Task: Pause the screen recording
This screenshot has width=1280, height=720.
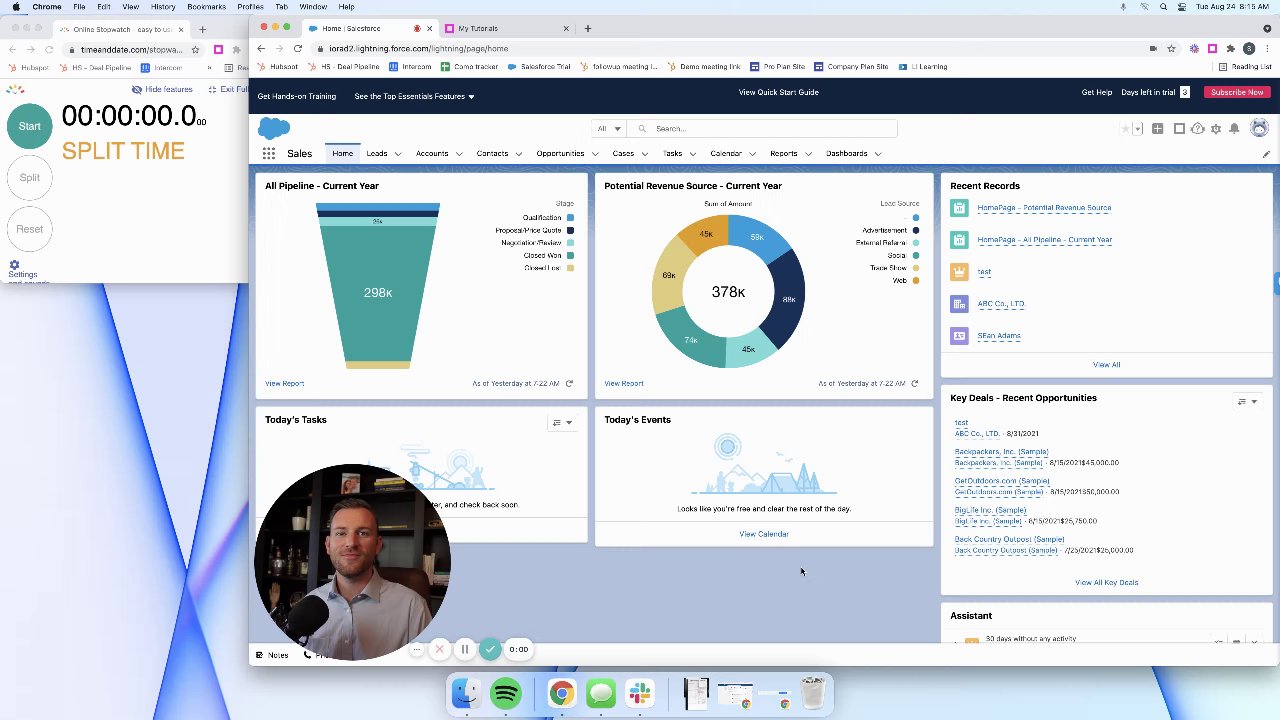Action: point(464,650)
